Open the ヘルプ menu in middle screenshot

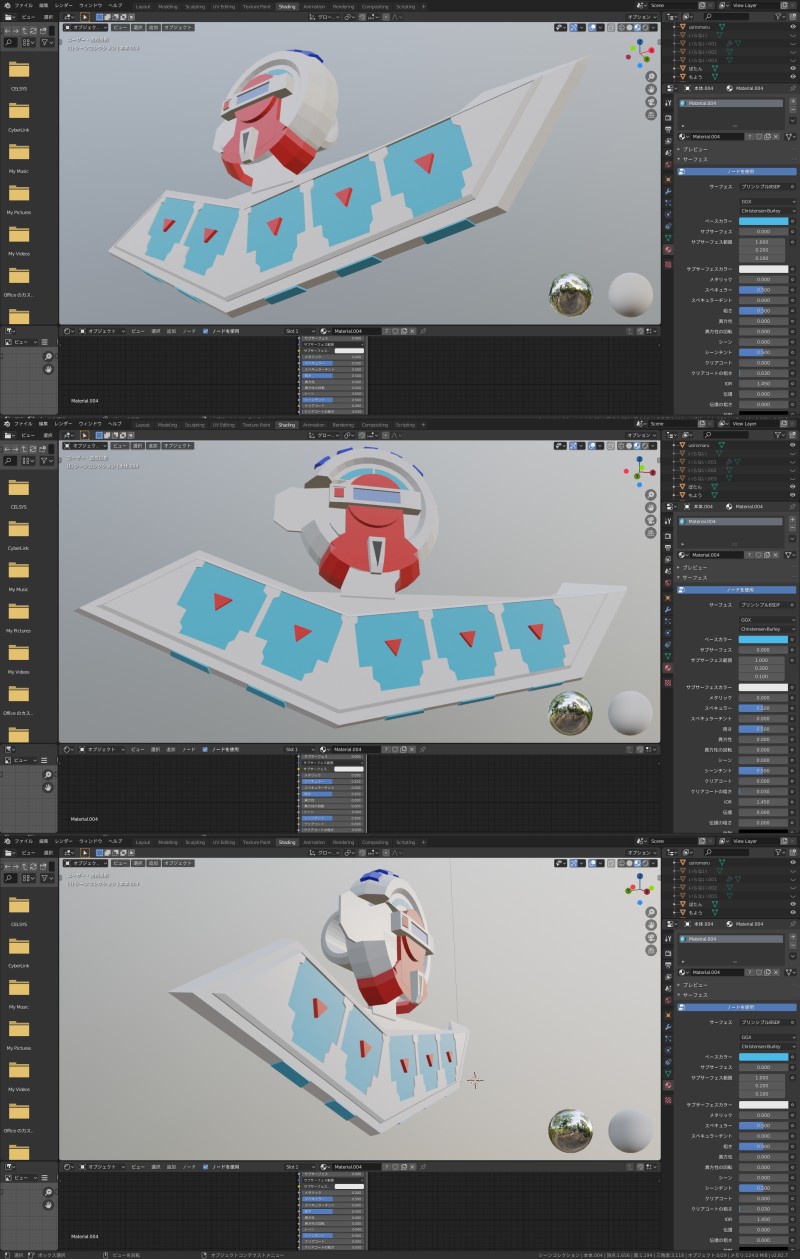coord(115,424)
